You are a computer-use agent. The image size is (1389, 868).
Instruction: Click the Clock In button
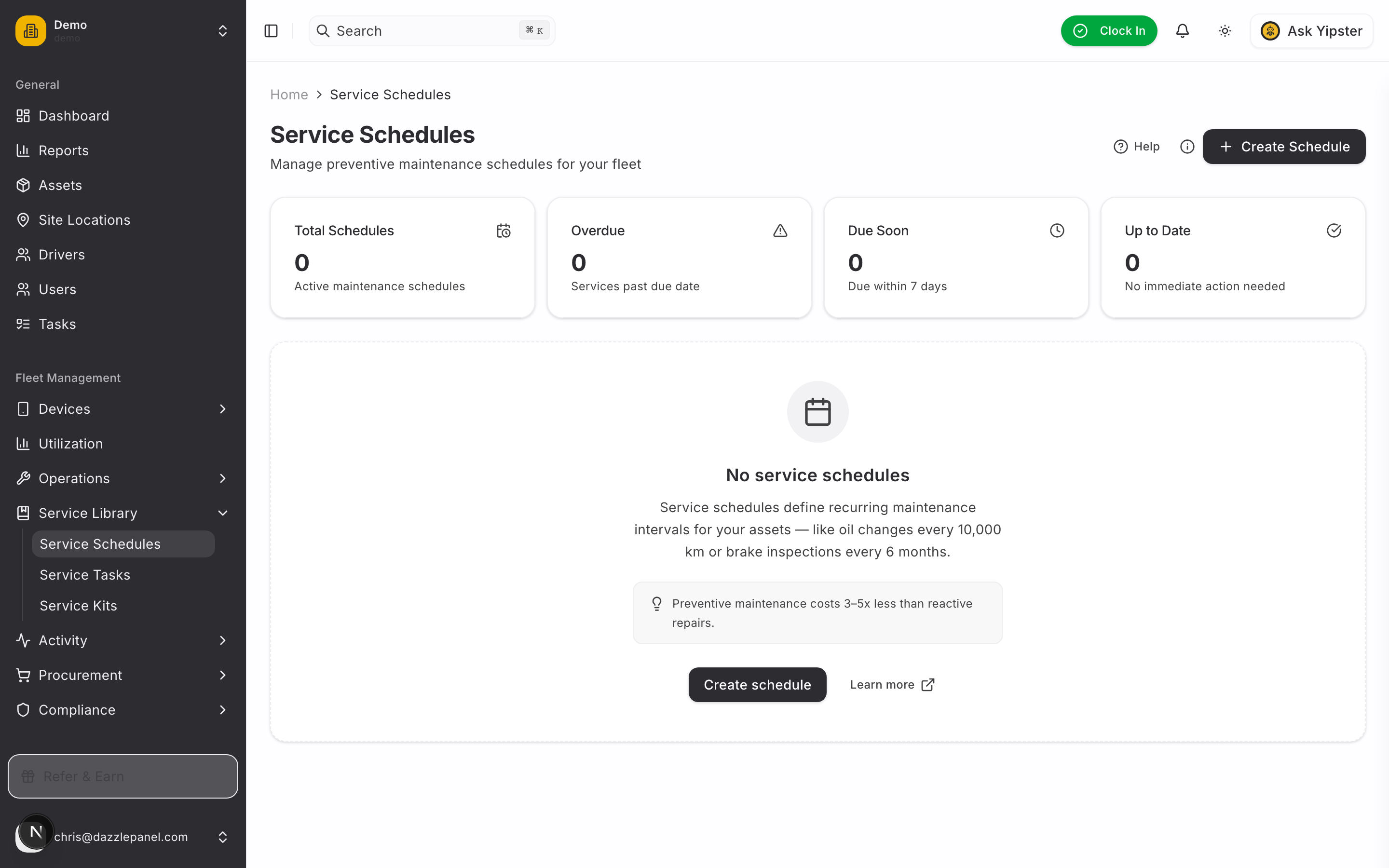1109,31
